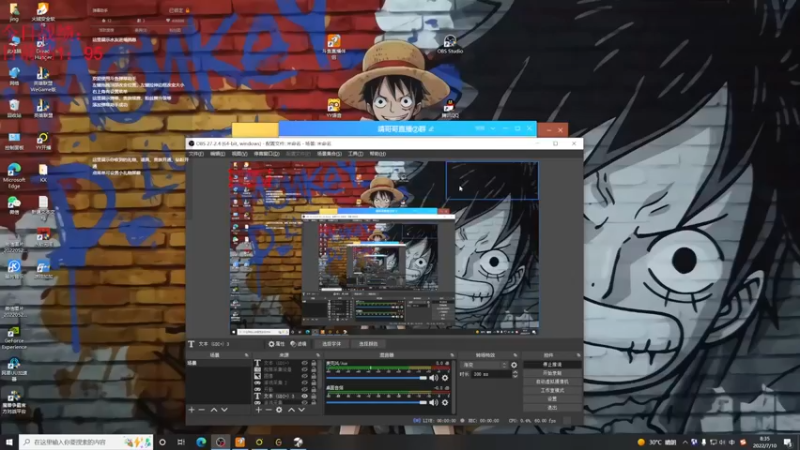Open the OBS Studio desktop shortcut
Viewport: 800px width, 450px height.
(x=449, y=44)
